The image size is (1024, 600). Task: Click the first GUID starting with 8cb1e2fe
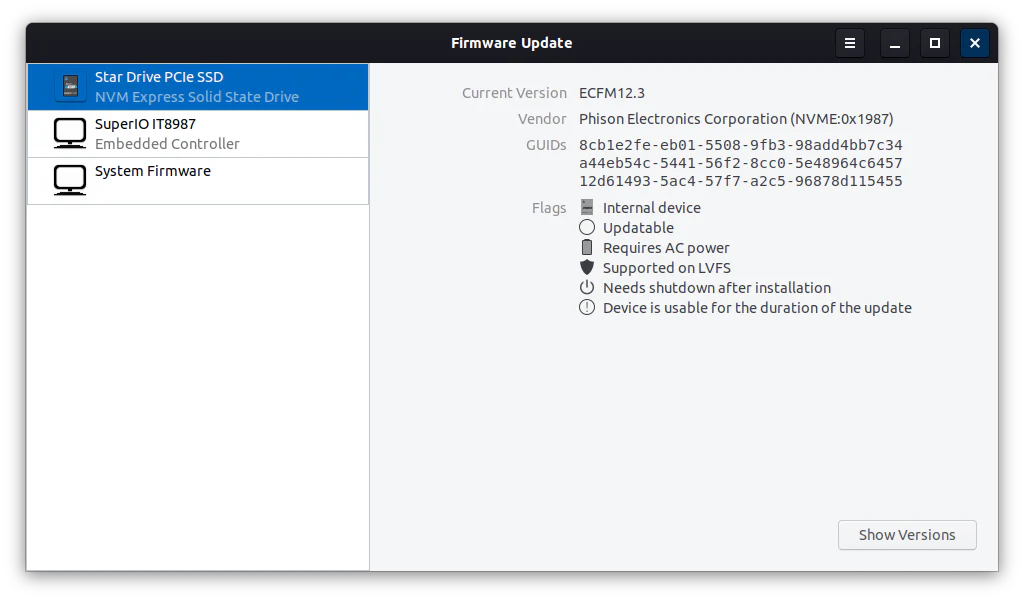click(x=740, y=145)
